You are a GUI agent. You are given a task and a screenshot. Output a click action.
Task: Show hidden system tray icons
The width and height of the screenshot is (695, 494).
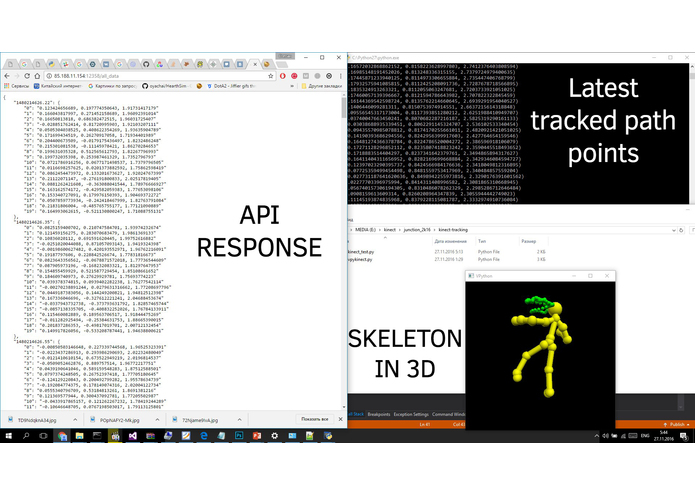(x=596, y=436)
